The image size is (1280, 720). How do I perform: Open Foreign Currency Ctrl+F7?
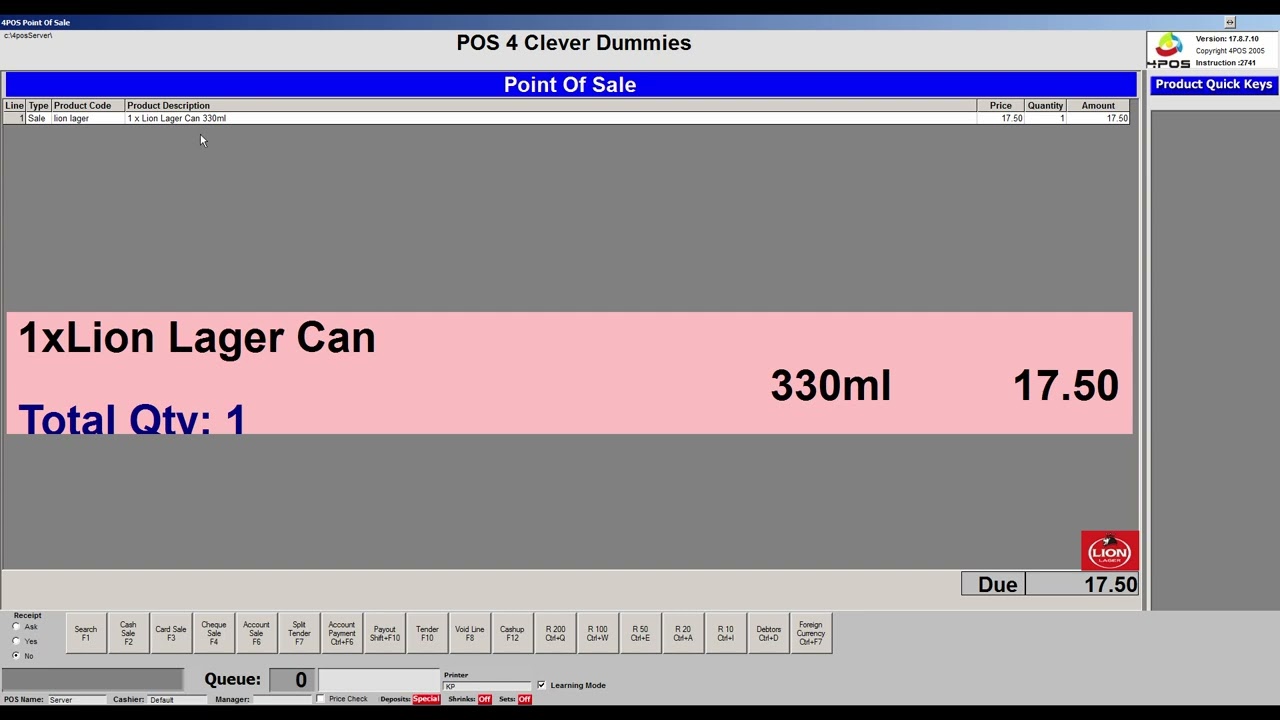click(x=811, y=634)
